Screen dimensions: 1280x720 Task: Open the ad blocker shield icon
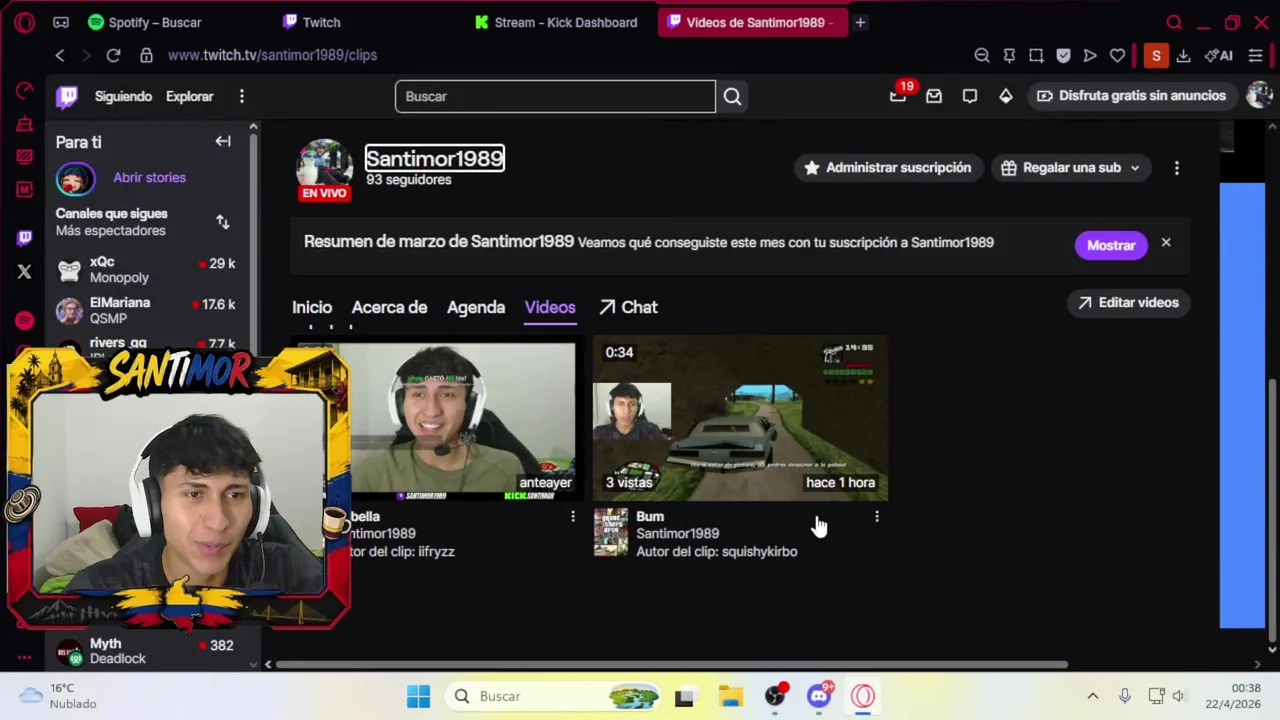pos(1063,55)
